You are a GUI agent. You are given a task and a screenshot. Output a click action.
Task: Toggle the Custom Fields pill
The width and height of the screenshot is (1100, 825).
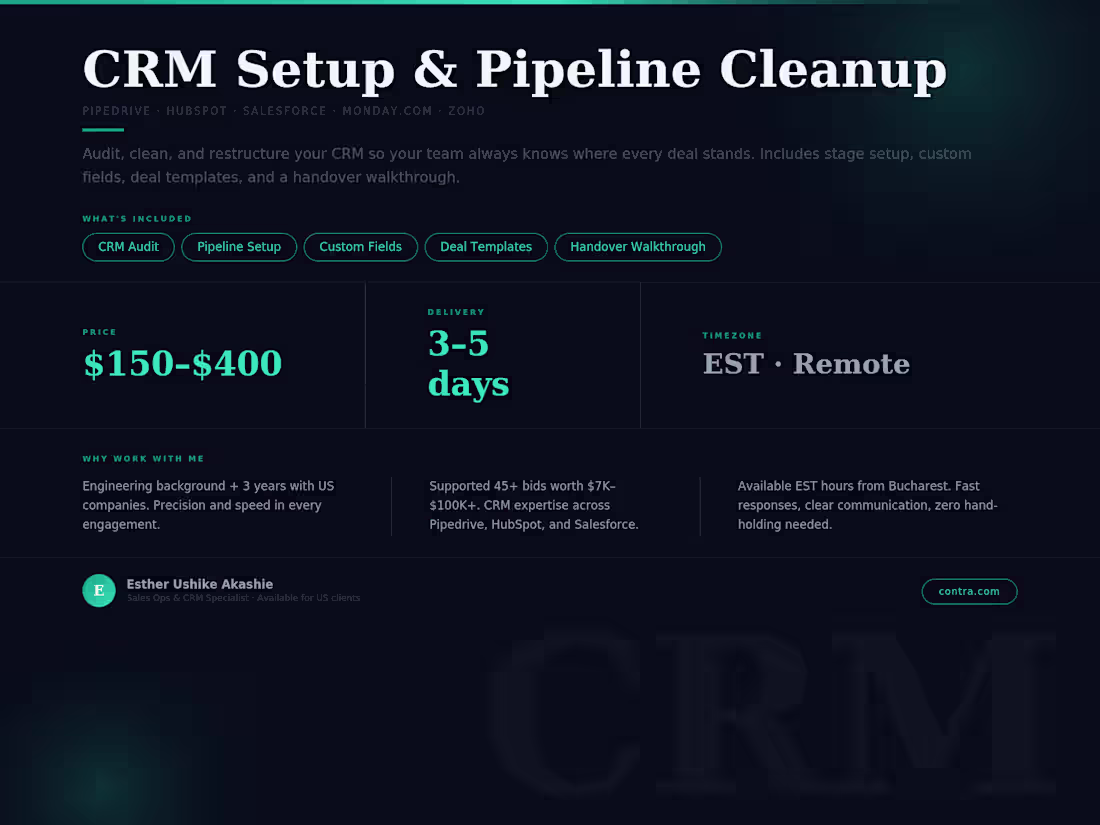pos(360,247)
